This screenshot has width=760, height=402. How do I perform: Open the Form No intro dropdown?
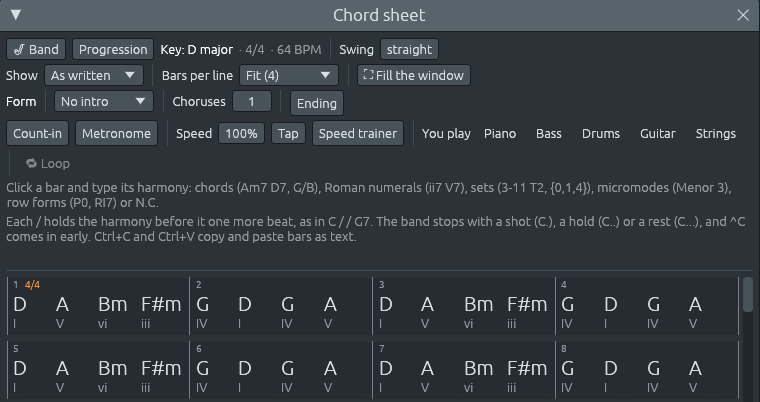tap(104, 101)
